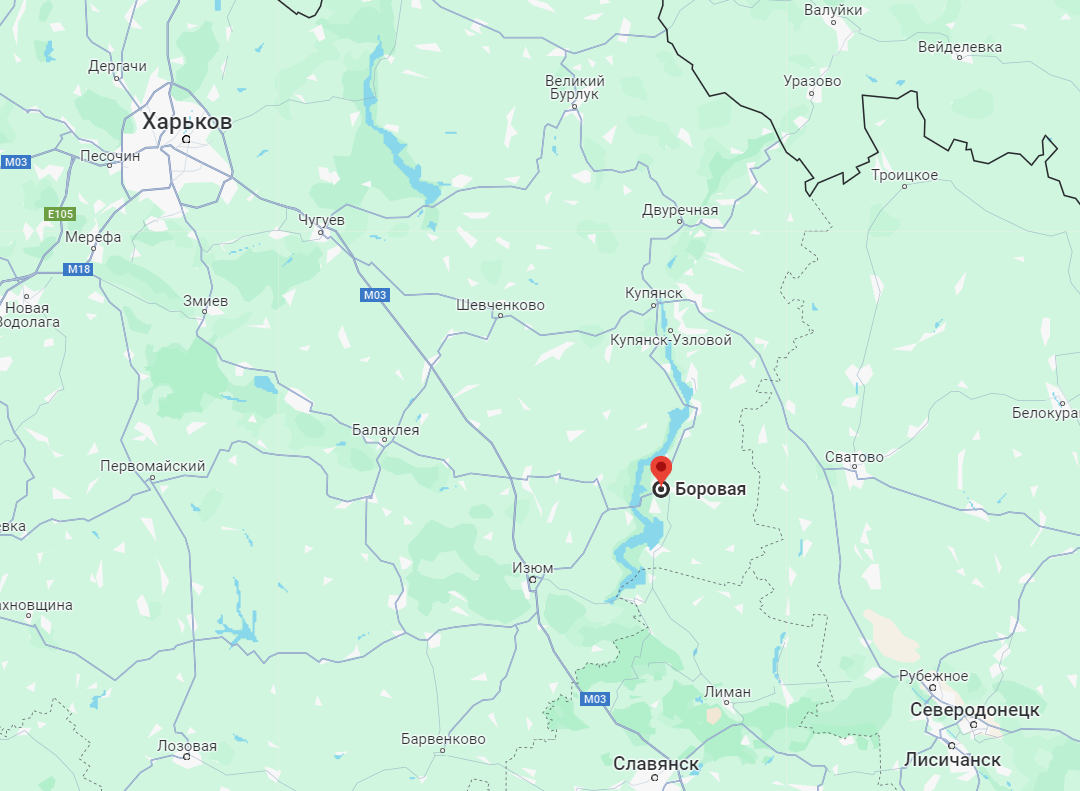
Task: Click the Троицкое town label
Action: point(904,175)
